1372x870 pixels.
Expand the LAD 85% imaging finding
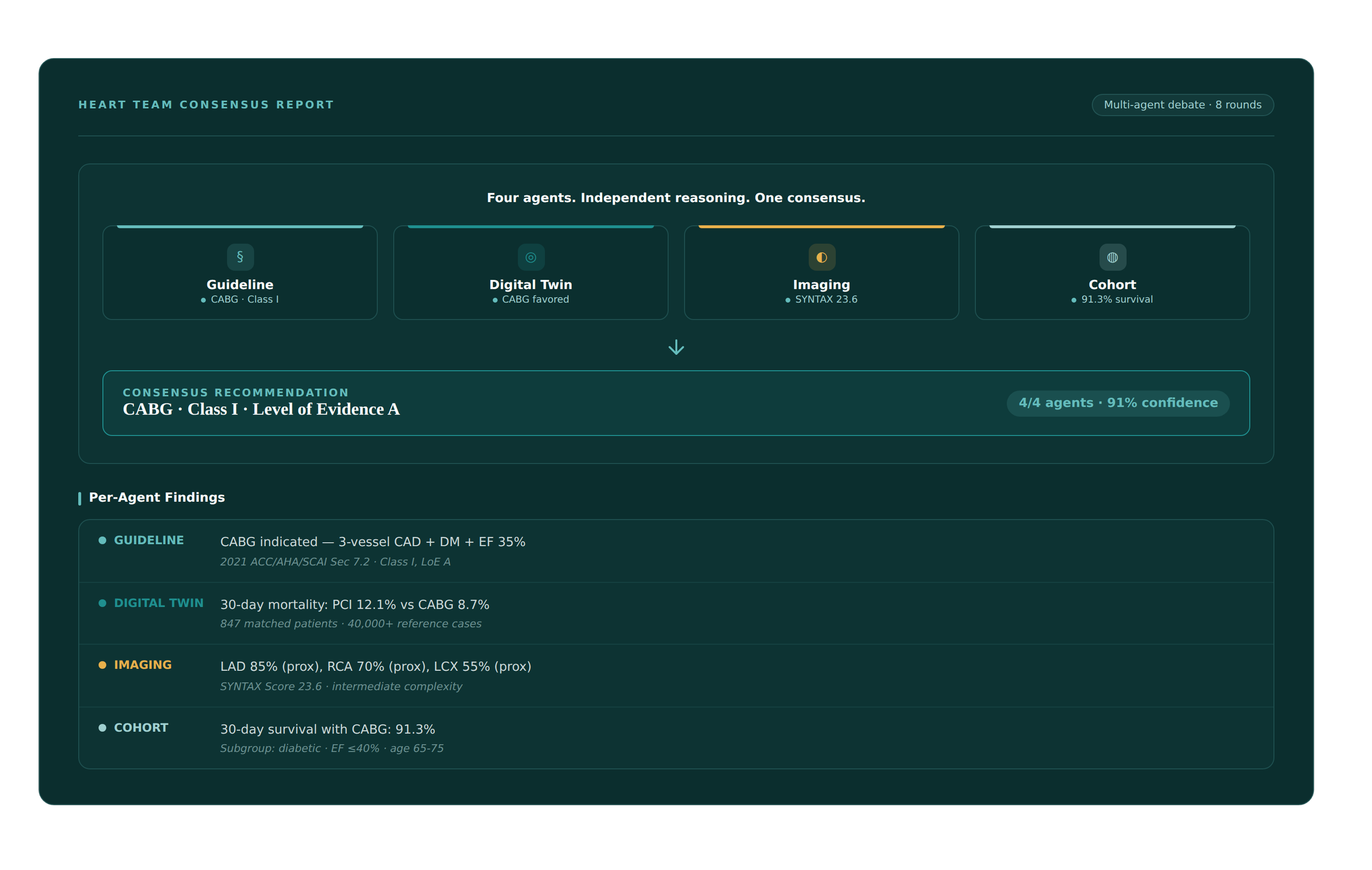pos(375,666)
